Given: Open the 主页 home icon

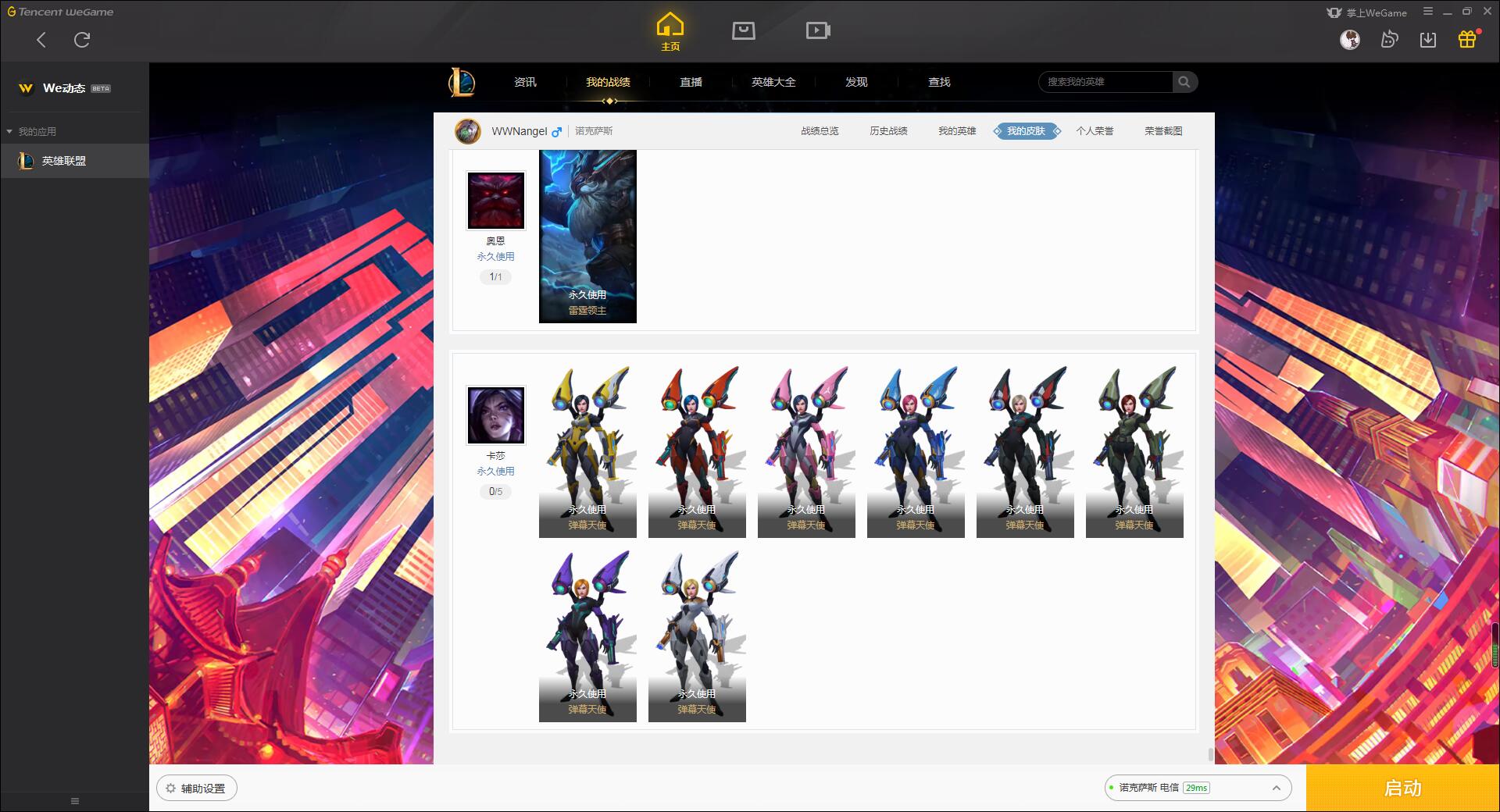Looking at the screenshot, I should tap(670, 31).
